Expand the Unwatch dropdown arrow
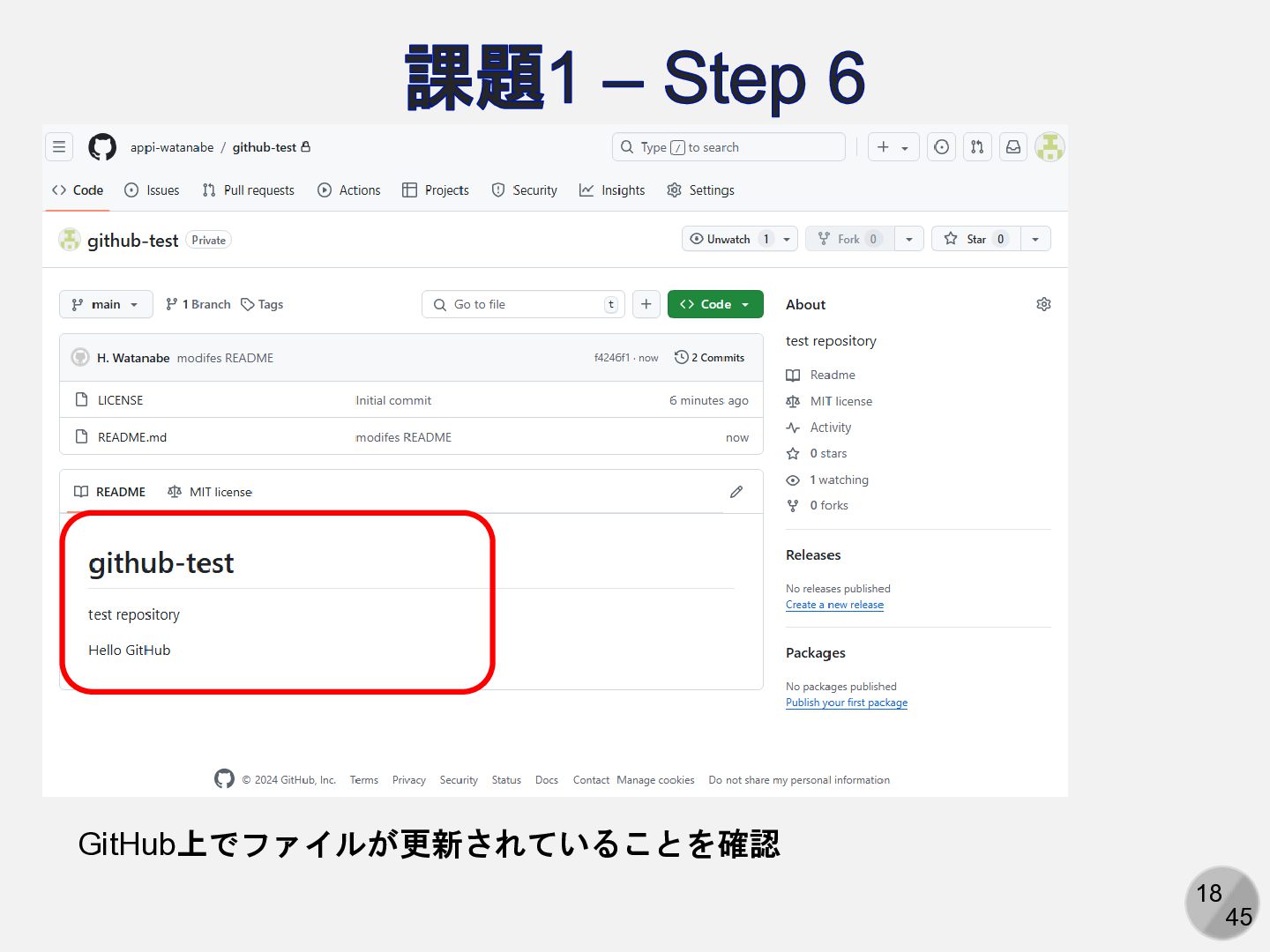The image size is (1270, 952). 788,239
